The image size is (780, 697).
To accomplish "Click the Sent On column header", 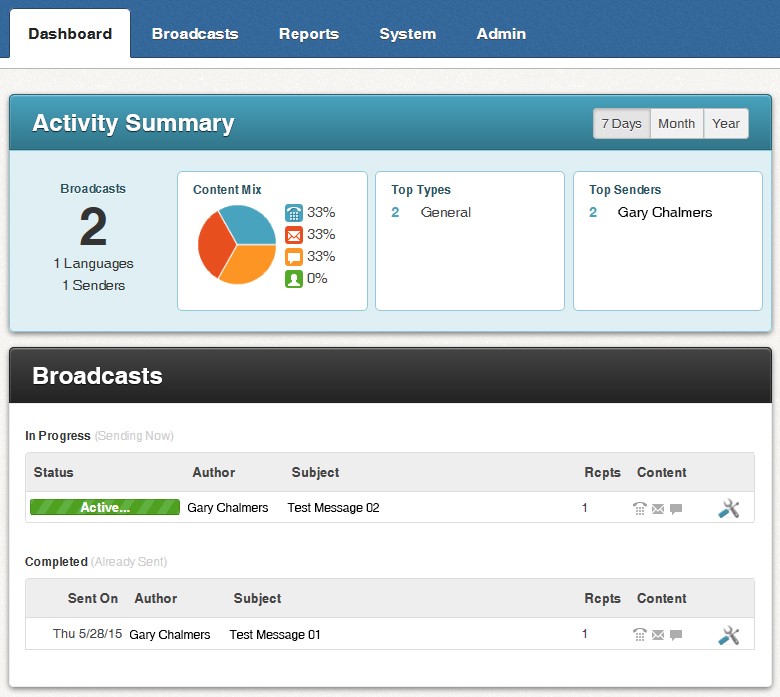I will 93,598.
